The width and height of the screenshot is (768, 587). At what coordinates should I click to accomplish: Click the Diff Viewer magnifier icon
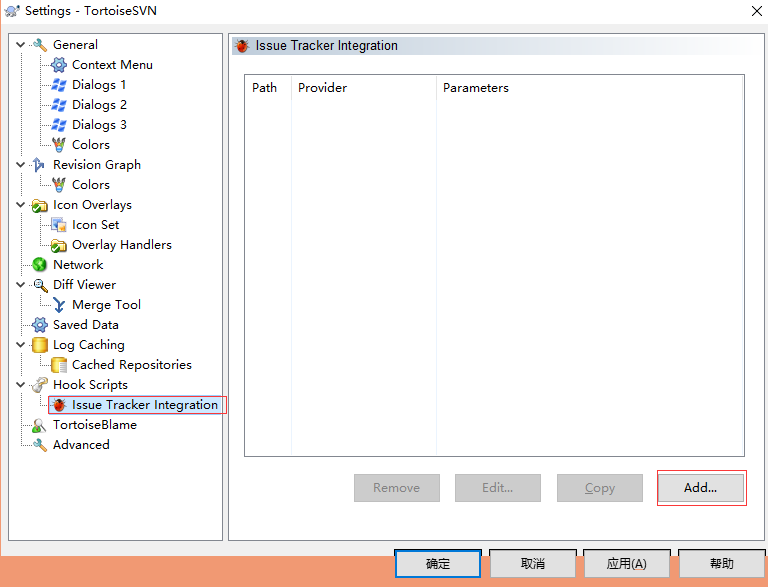[40, 285]
